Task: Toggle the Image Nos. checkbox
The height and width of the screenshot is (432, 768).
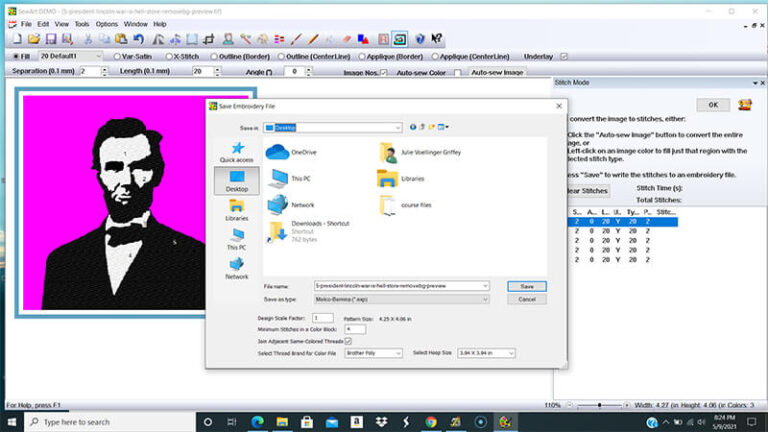Action: (384, 72)
